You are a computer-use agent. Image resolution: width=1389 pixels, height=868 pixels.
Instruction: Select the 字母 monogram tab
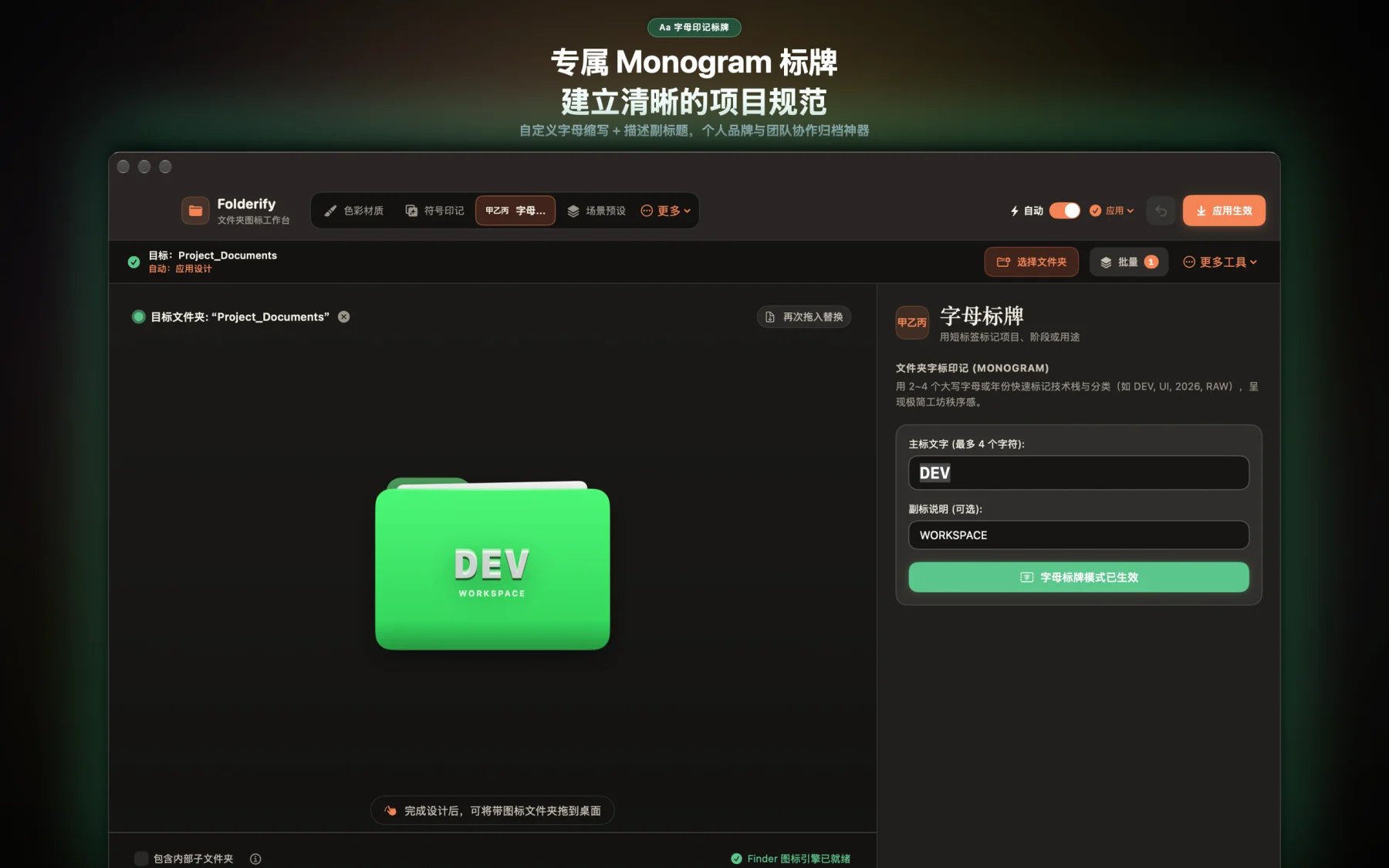[515, 211]
